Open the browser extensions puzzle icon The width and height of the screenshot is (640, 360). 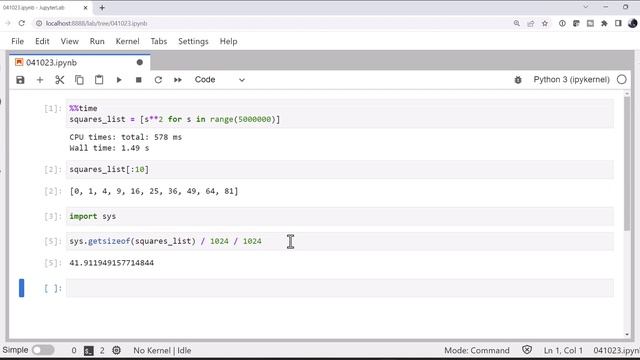pos(604,23)
